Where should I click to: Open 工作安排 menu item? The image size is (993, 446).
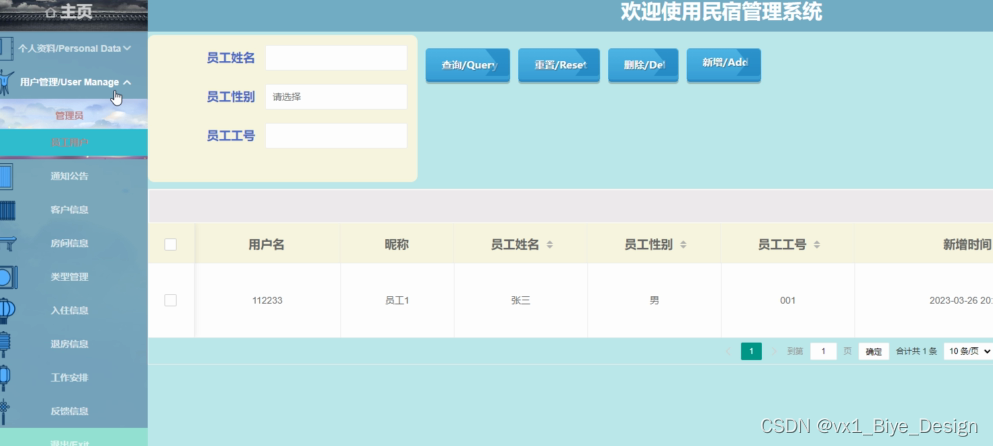pos(69,378)
